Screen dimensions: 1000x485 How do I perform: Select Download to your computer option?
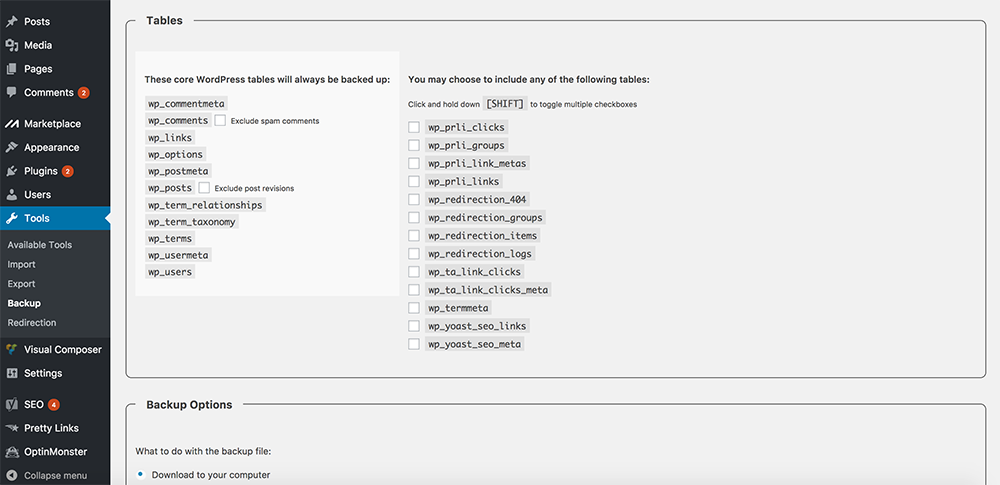tap(140, 475)
